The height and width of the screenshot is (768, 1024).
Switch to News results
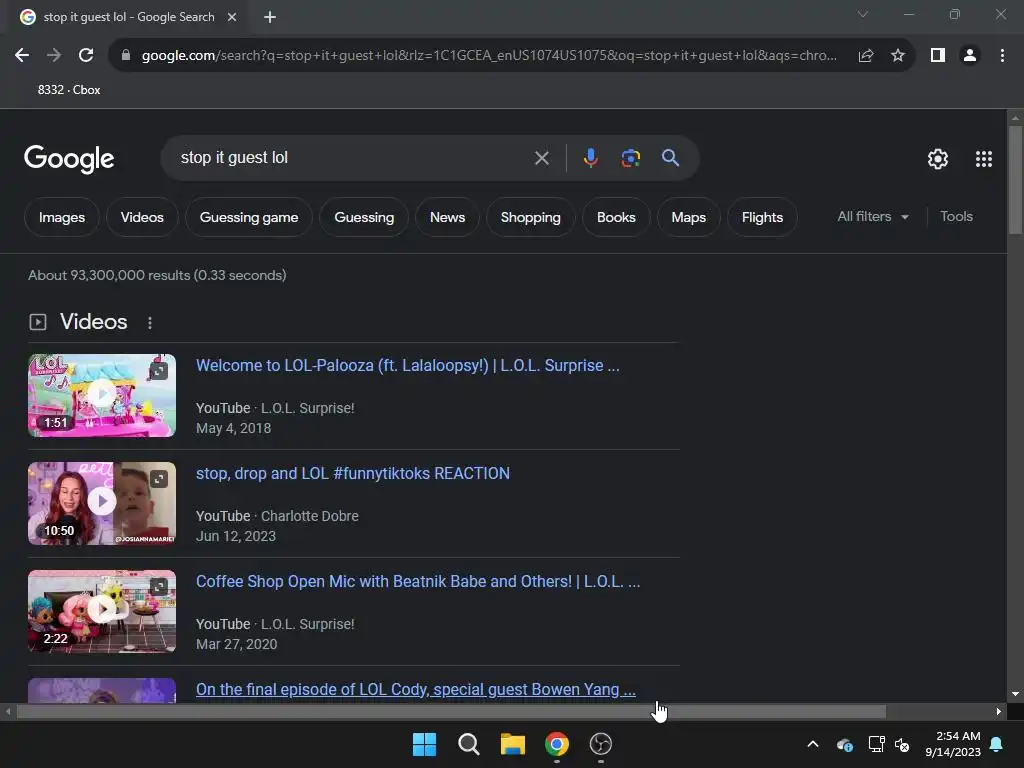(447, 217)
